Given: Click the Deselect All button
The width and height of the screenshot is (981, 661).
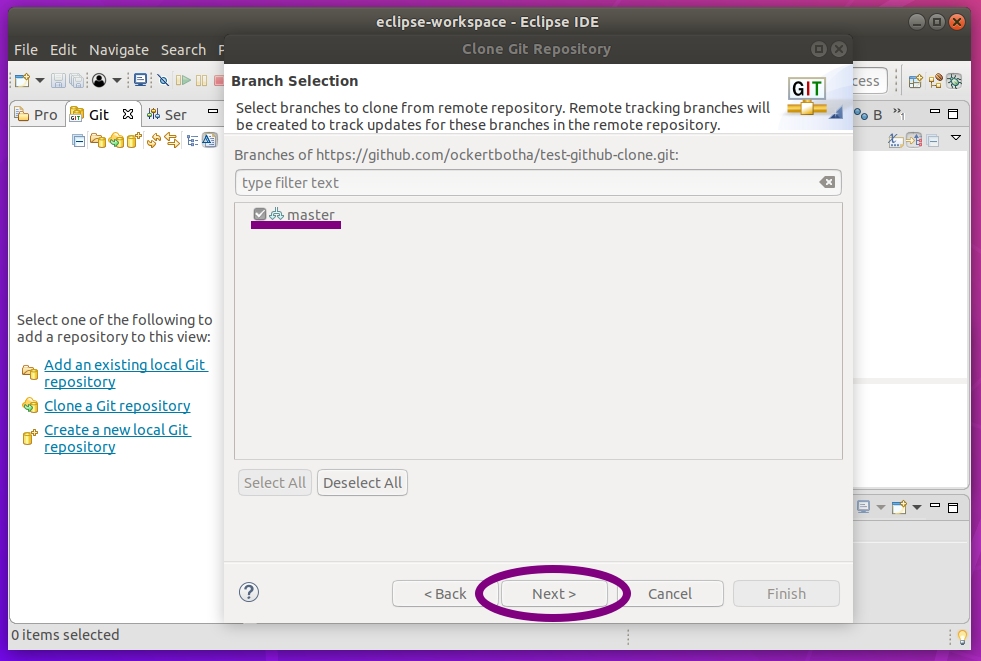Looking at the screenshot, I should pyautogui.click(x=362, y=483).
